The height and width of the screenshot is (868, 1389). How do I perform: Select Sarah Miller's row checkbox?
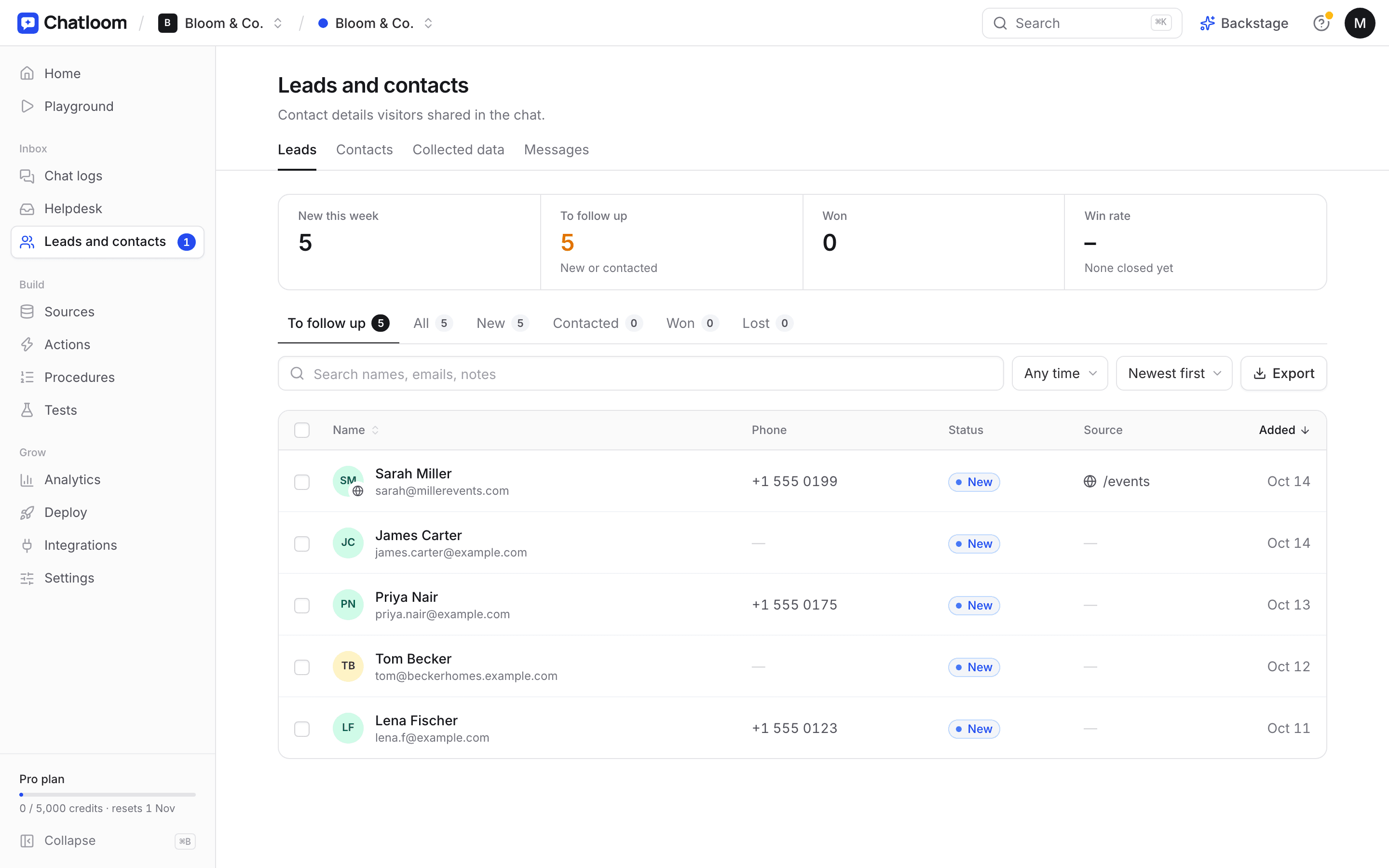click(302, 482)
